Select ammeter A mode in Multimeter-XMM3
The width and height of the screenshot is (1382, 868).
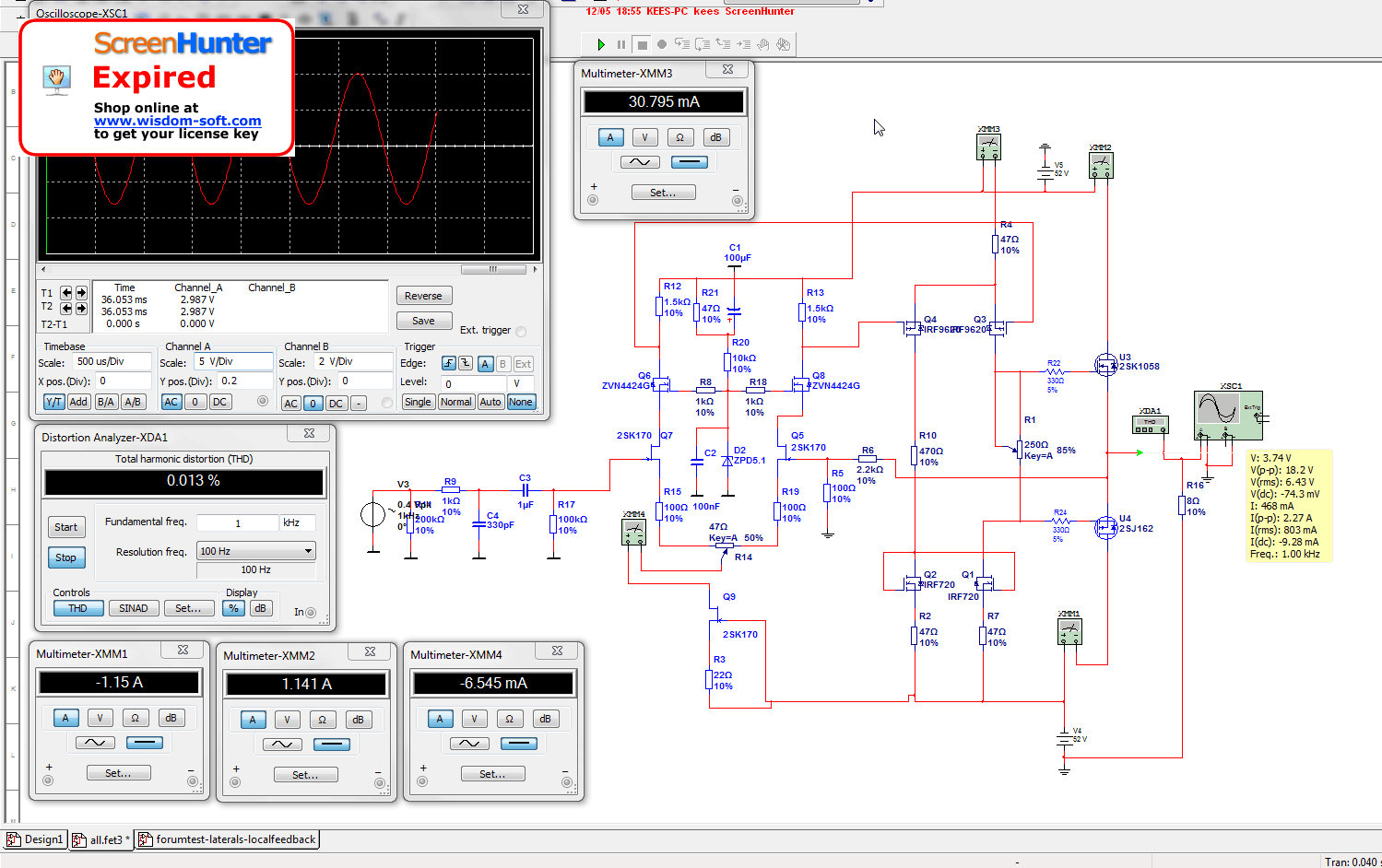click(609, 137)
